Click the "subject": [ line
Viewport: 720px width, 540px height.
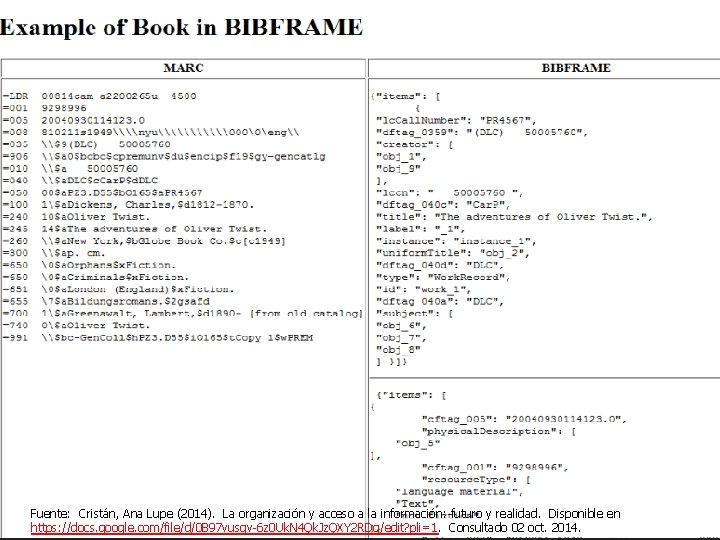415,314
